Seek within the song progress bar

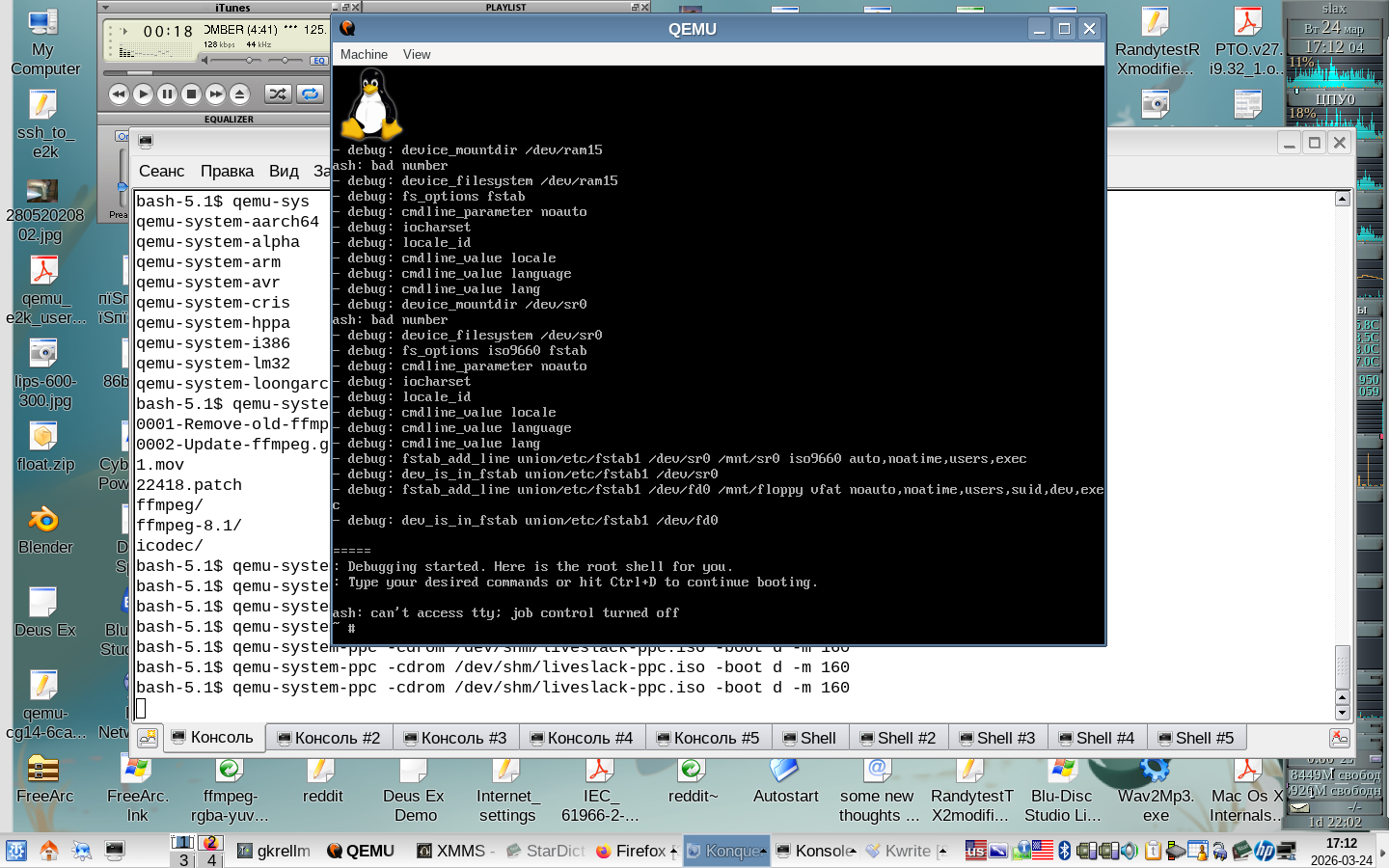coord(216,72)
